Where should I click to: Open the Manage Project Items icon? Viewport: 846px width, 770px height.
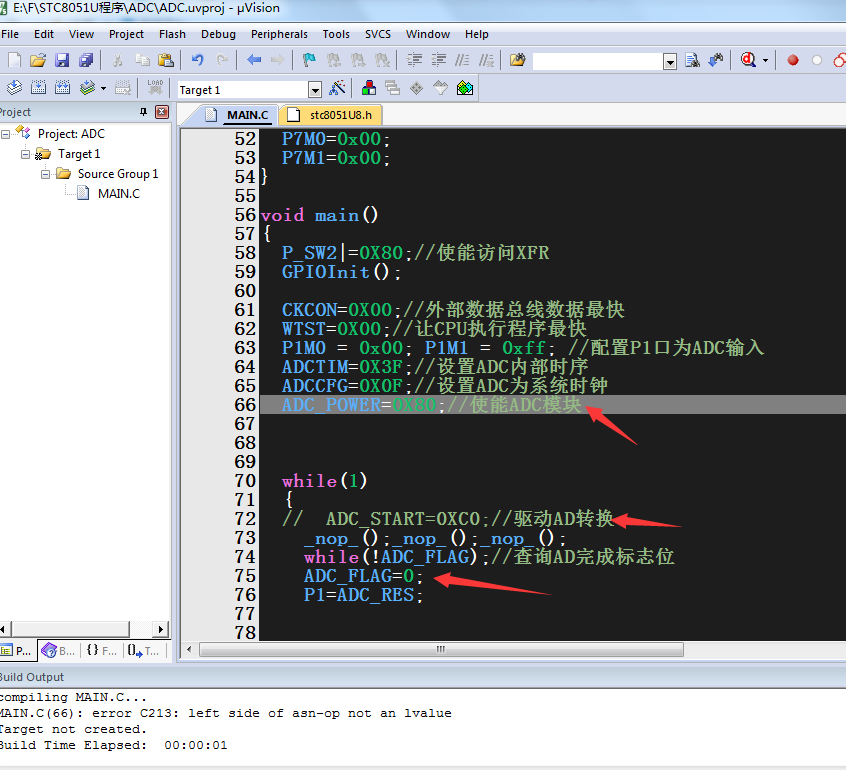pyautogui.click(x=369, y=87)
